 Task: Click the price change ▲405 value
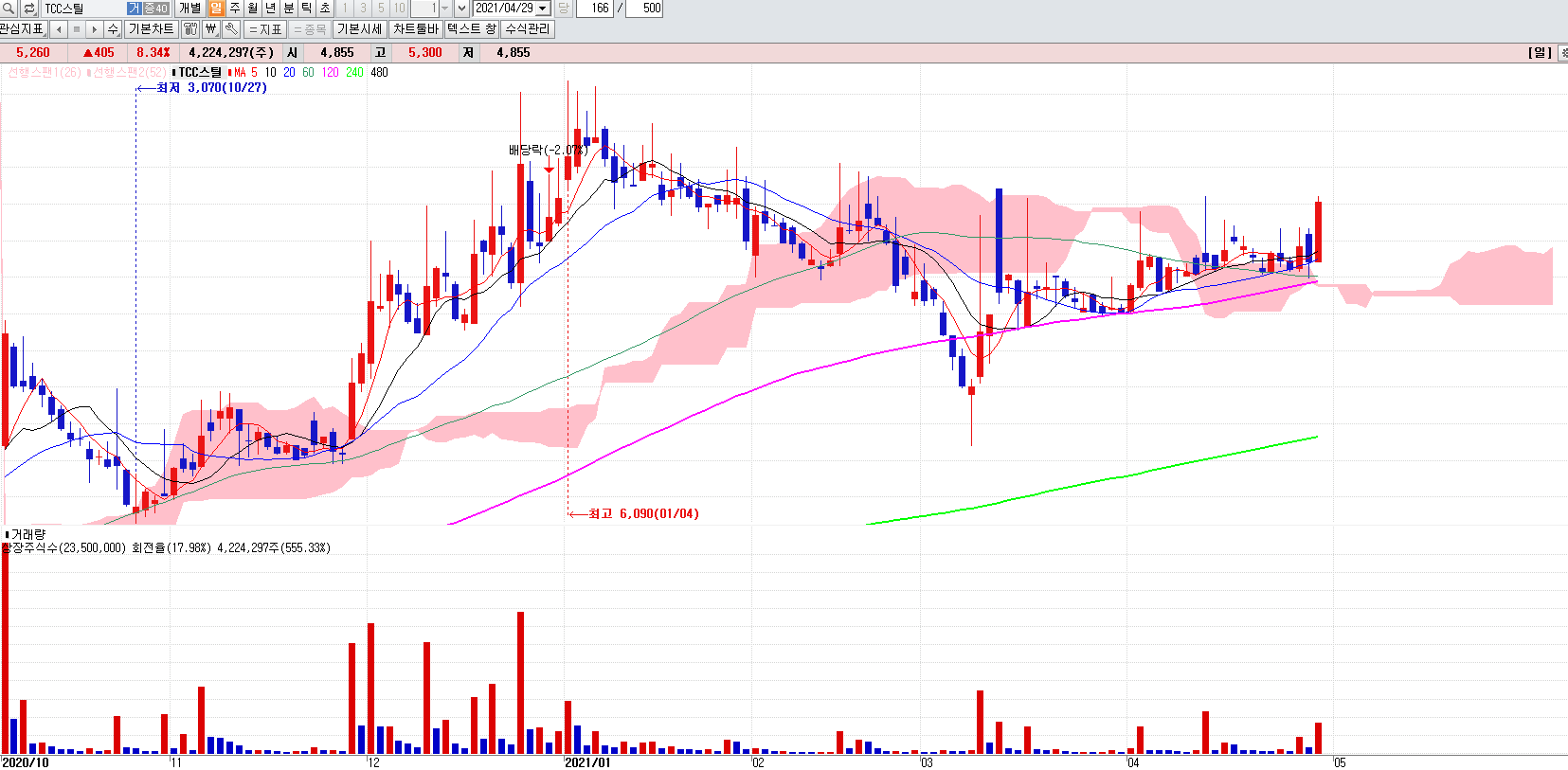point(99,53)
